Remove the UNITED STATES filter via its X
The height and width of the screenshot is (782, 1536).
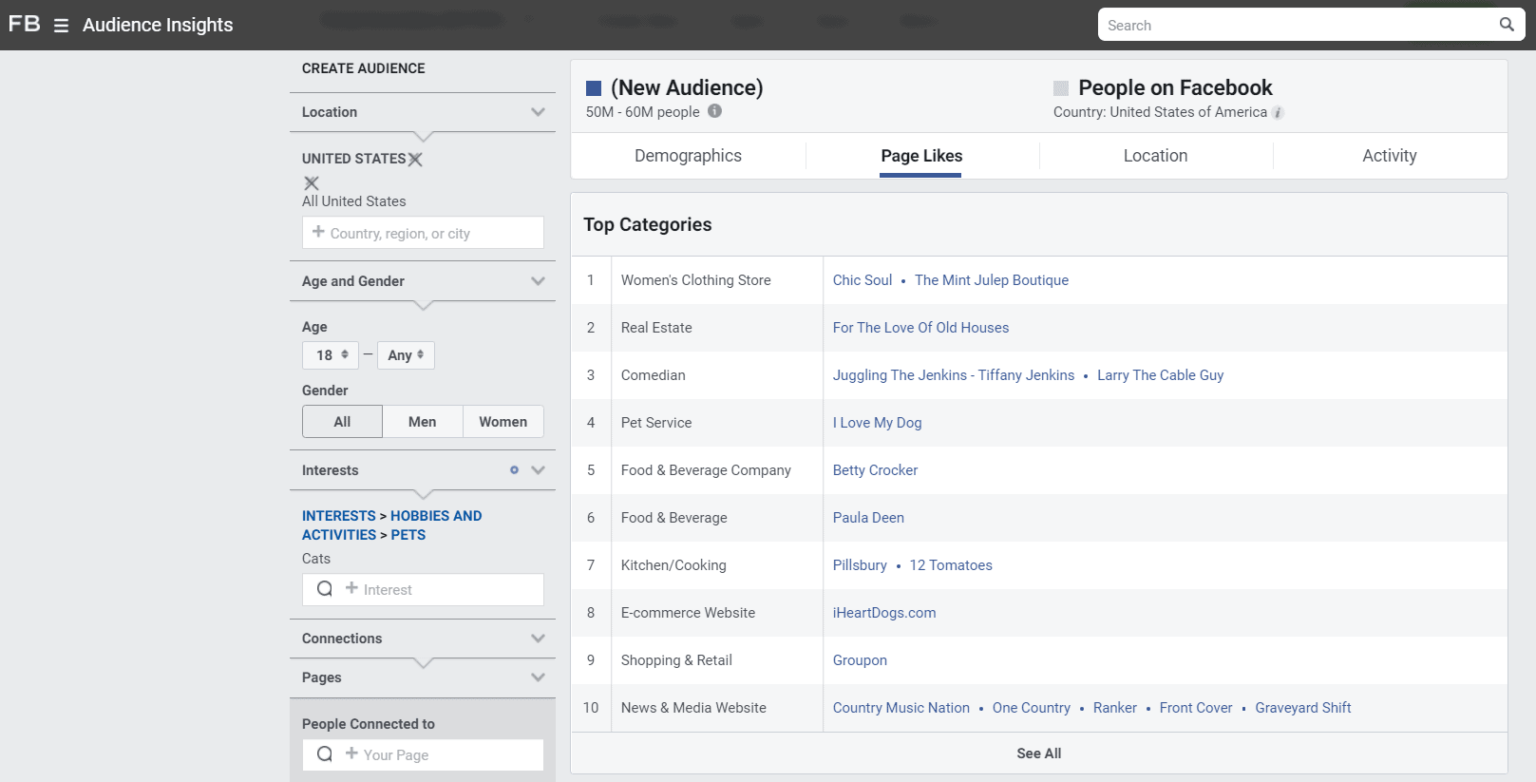(x=415, y=158)
